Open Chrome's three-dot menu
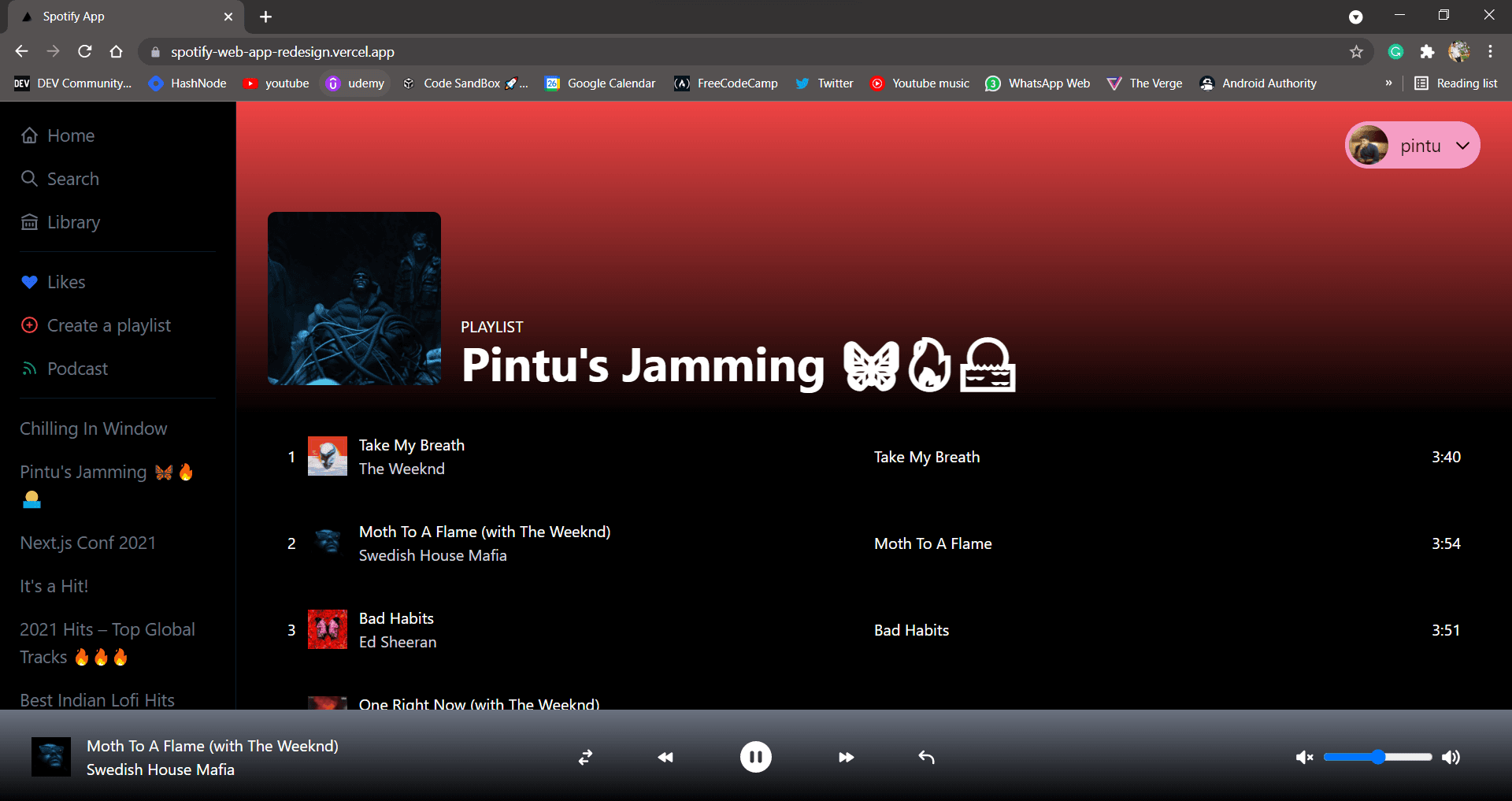Viewport: 1512px width, 801px height. coord(1490,51)
